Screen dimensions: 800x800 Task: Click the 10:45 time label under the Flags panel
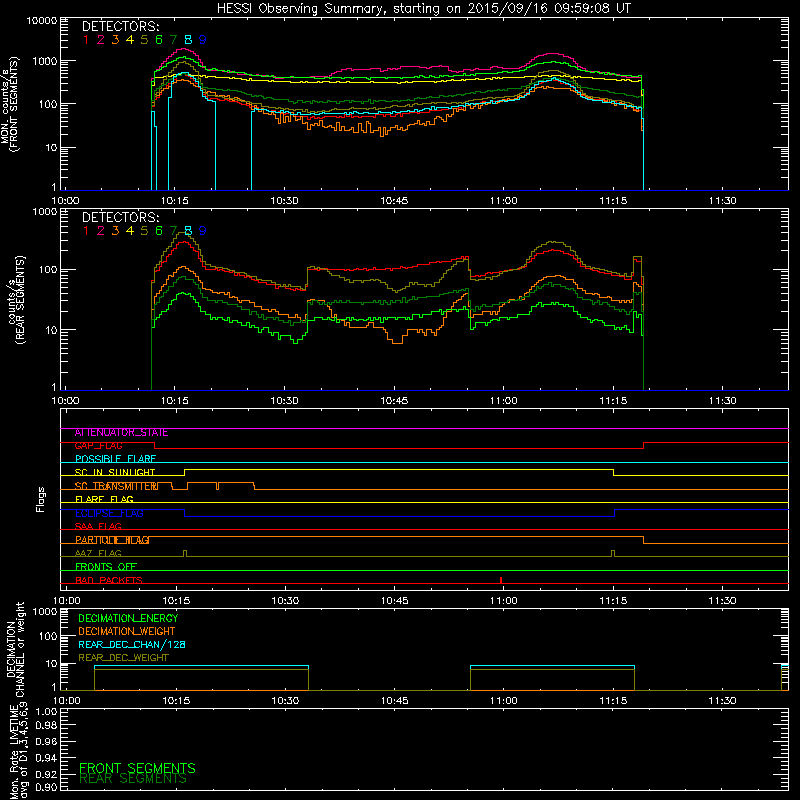pos(394,601)
